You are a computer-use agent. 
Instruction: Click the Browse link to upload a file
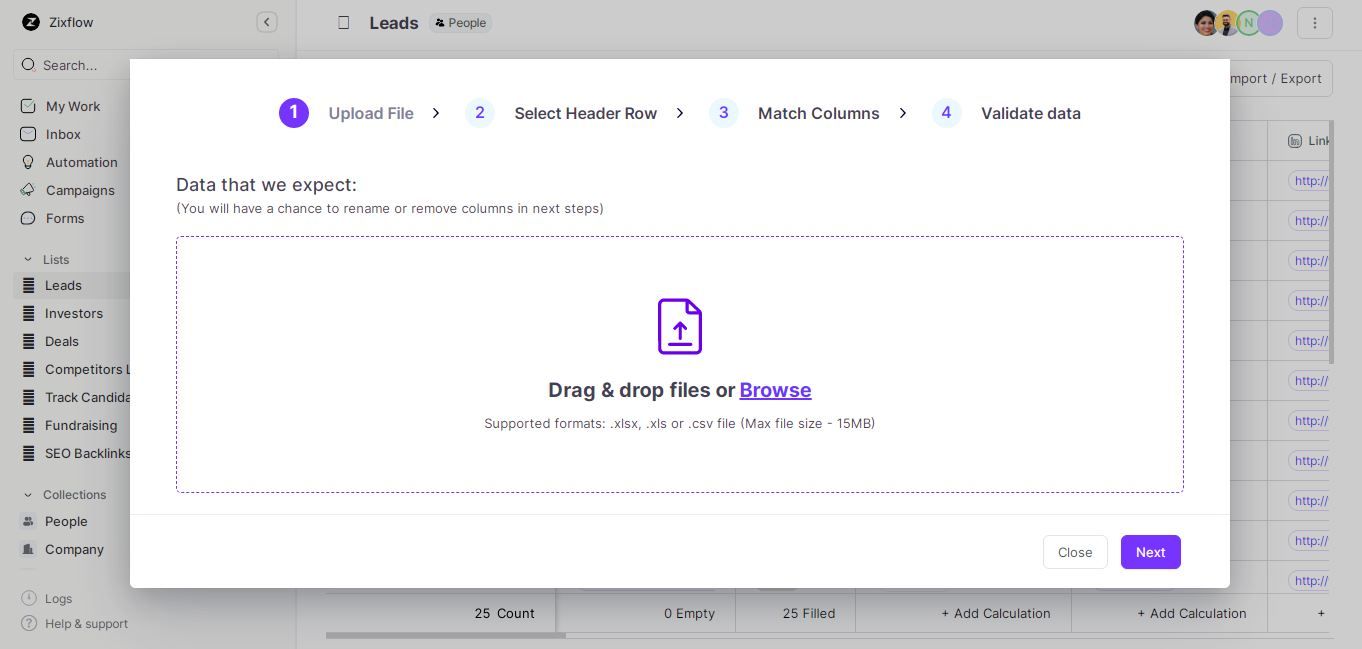coord(775,390)
